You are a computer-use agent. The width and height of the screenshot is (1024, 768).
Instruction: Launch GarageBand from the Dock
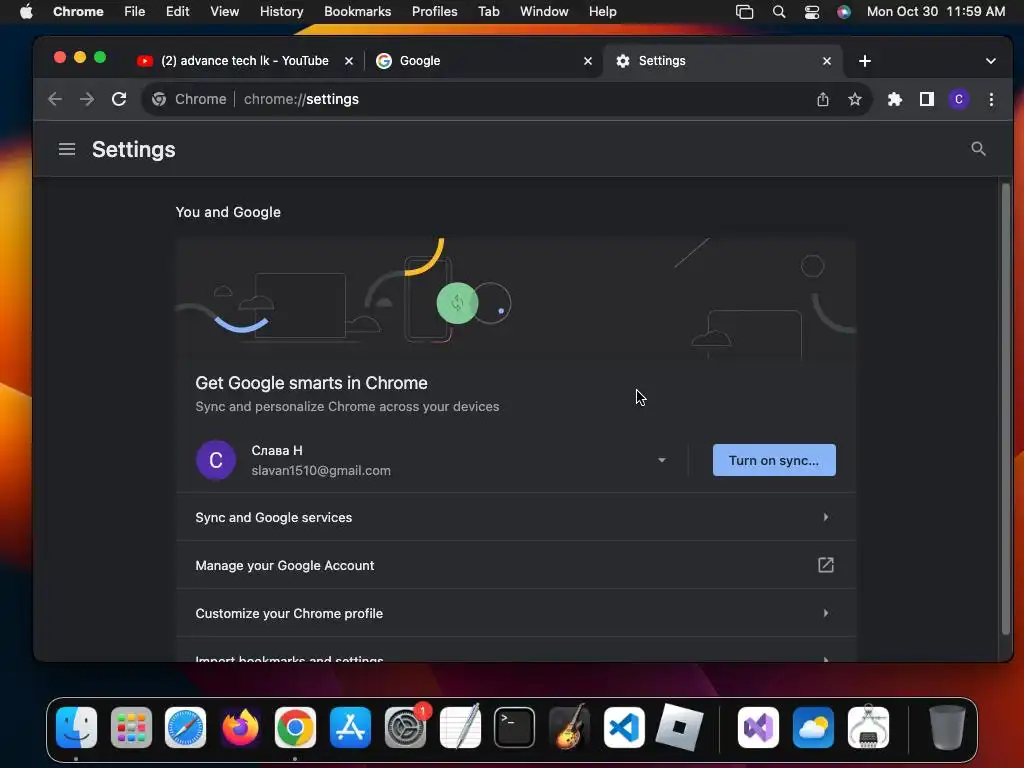coord(569,727)
